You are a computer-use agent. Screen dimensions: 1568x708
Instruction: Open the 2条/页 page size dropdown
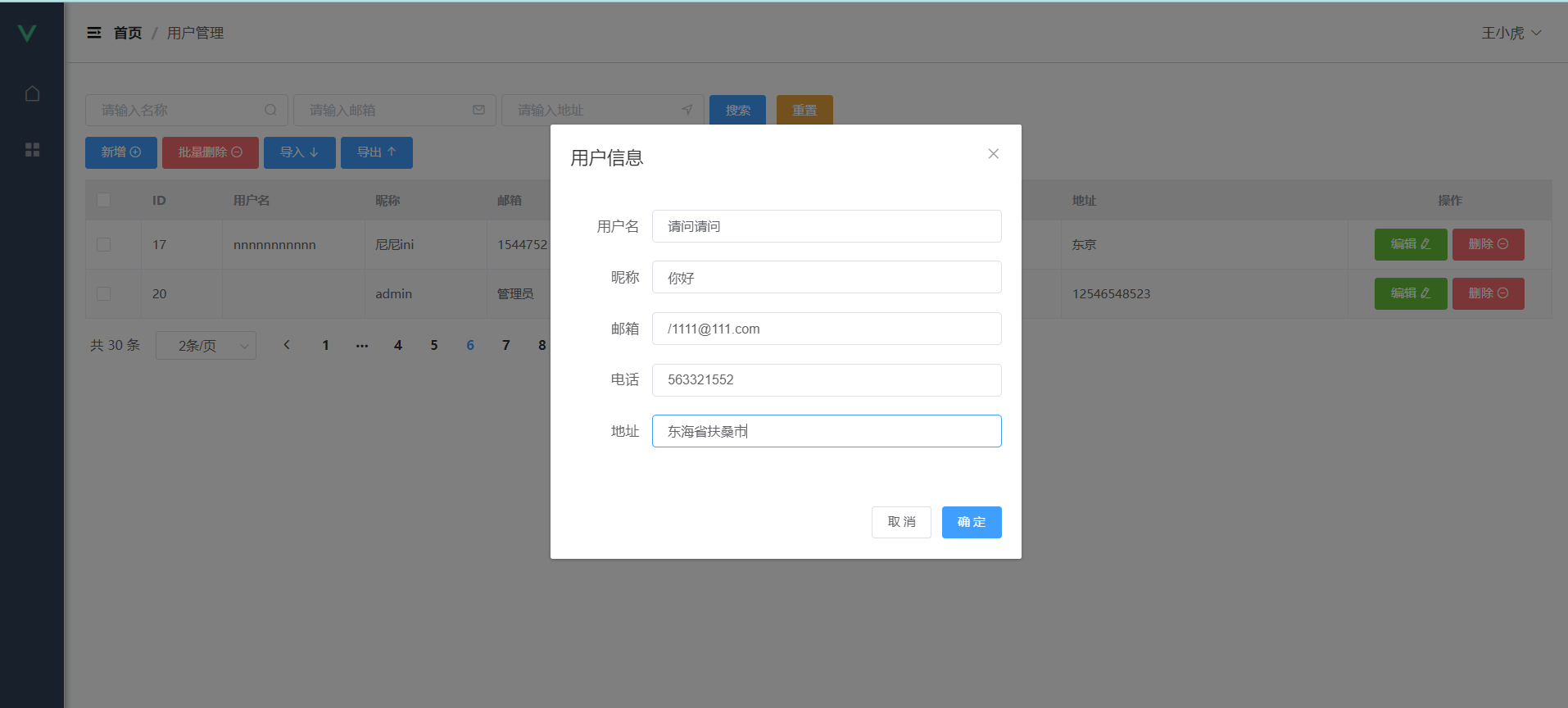pyautogui.click(x=206, y=345)
